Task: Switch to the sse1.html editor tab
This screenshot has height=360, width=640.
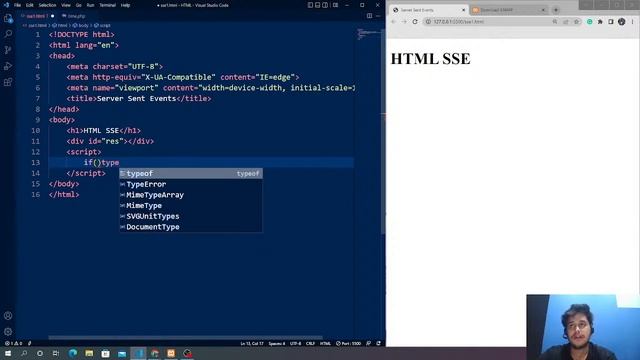Action: click(x=37, y=16)
